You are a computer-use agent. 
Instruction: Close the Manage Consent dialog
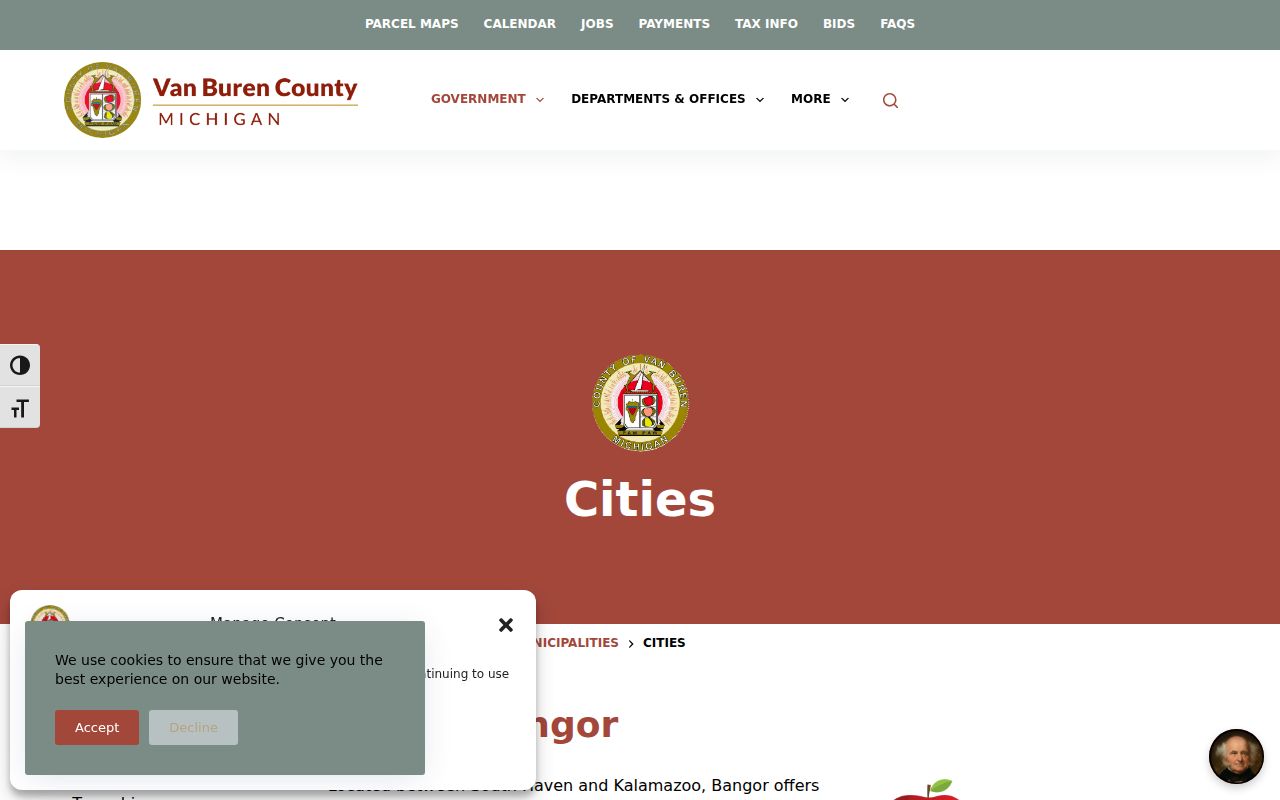click(x=506, y=625)
